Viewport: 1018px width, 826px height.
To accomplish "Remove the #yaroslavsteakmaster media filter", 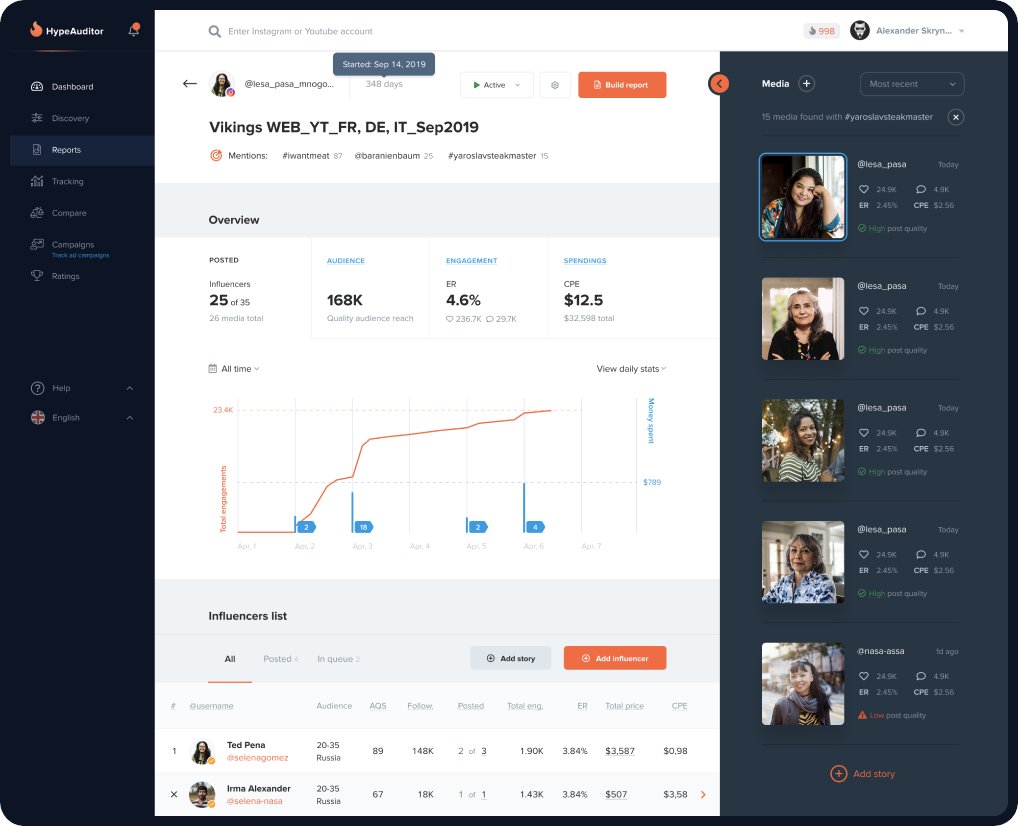I will (x=956, y=117).
